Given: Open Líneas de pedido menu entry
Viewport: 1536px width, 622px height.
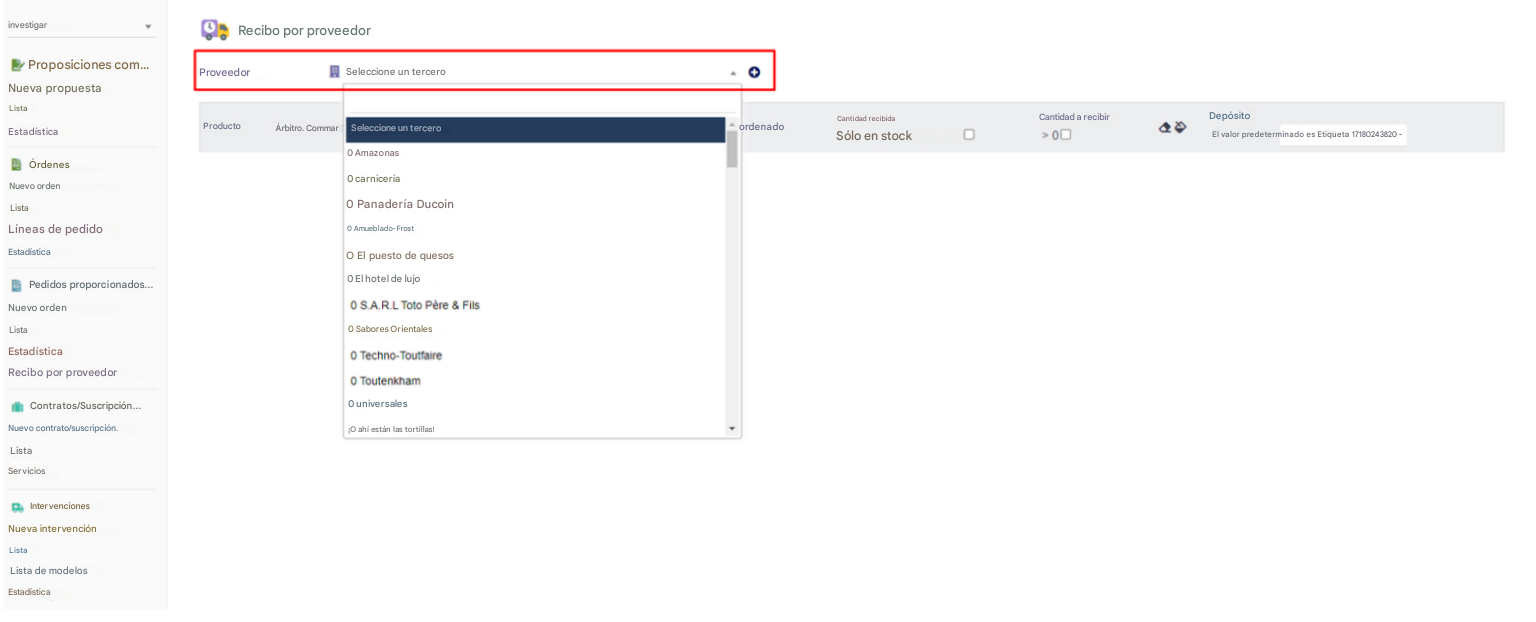Looking at the screenshot, I should [x=55, y=229].
